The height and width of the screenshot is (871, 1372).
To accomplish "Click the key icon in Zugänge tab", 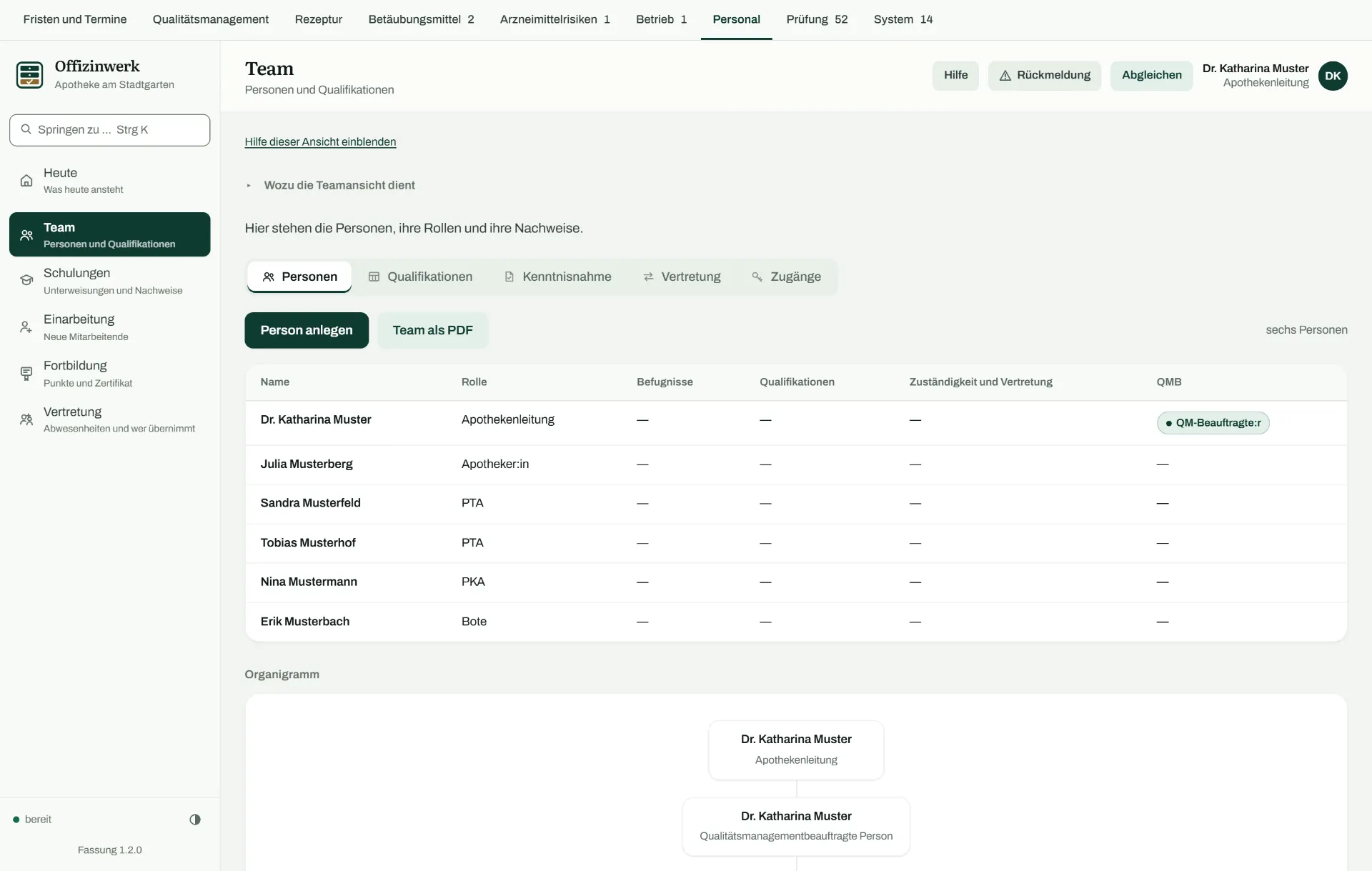I will [757, 277].
